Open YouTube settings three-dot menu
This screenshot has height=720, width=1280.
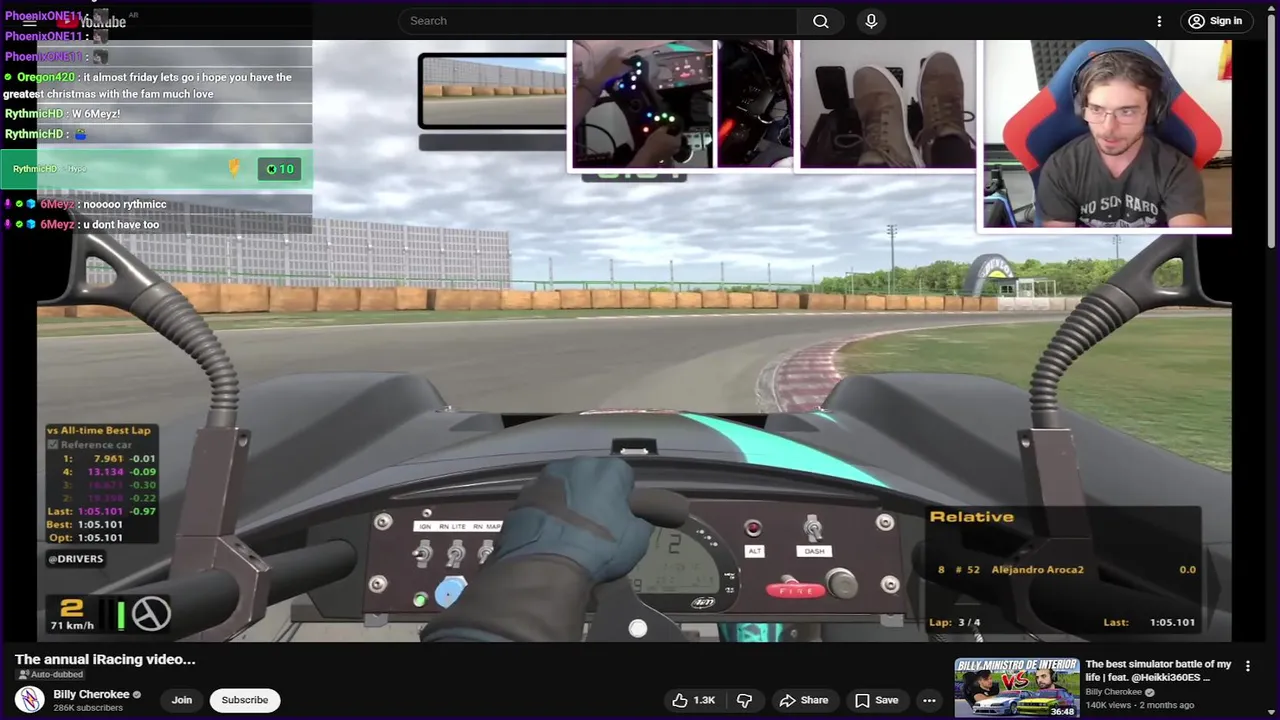[1159, 21]
